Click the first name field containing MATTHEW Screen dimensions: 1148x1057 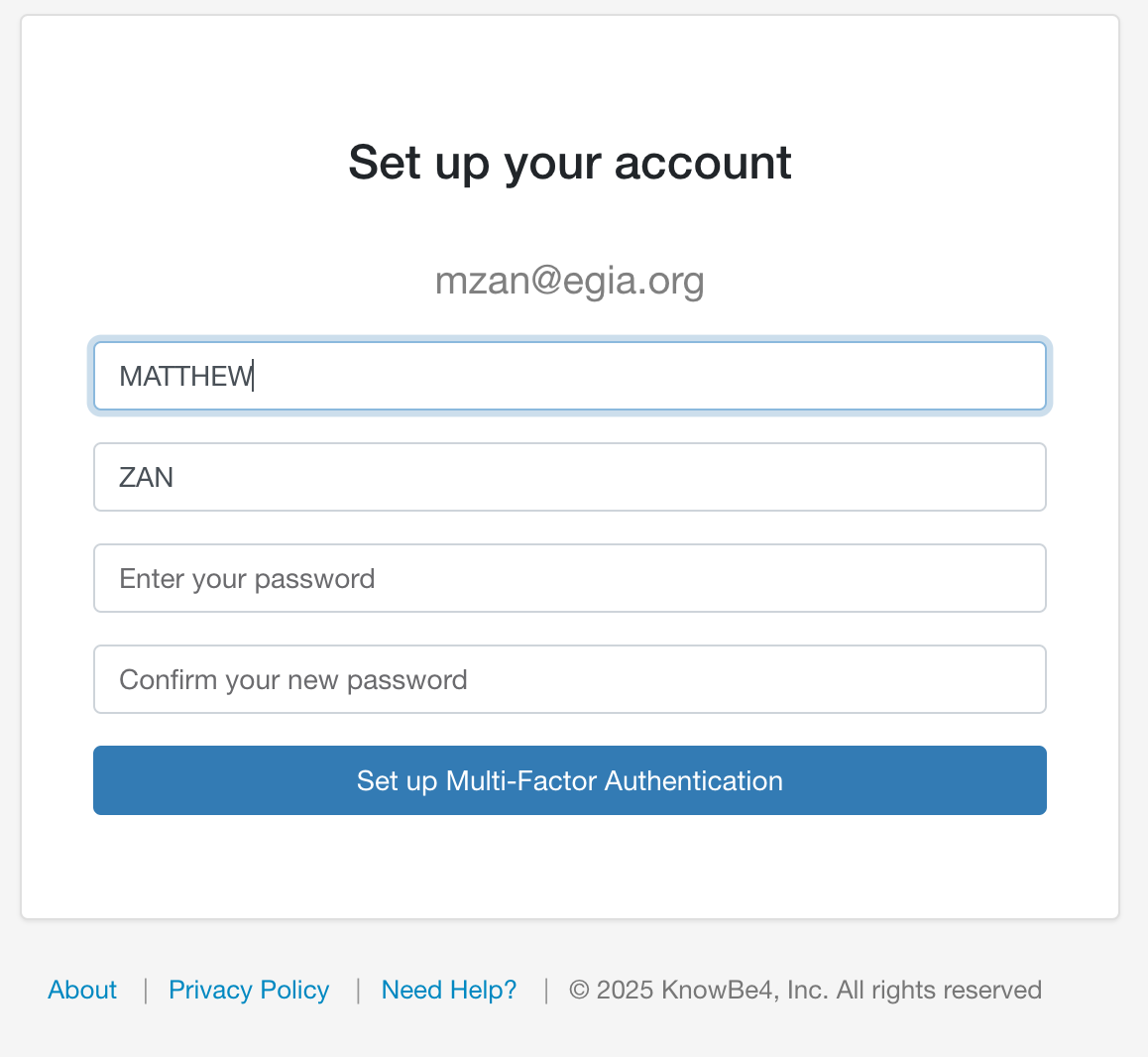point(569,376)
